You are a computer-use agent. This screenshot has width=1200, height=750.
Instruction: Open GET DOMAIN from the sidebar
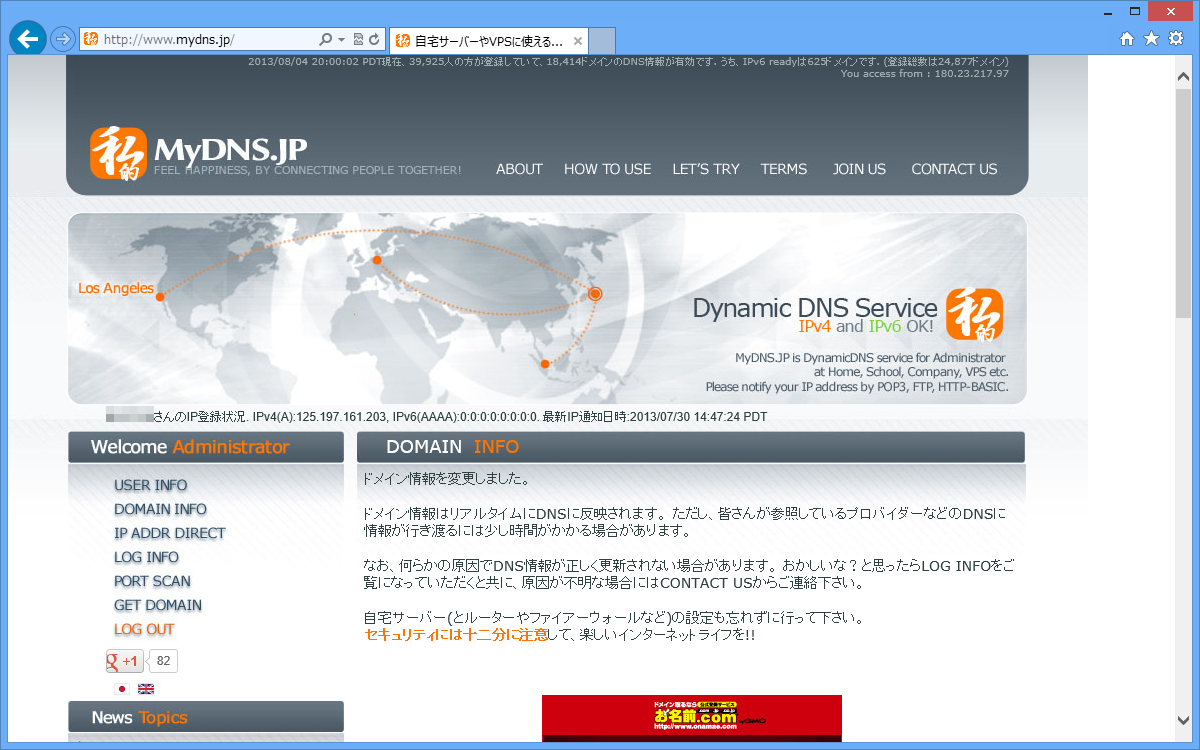click(x=158, y=605)
